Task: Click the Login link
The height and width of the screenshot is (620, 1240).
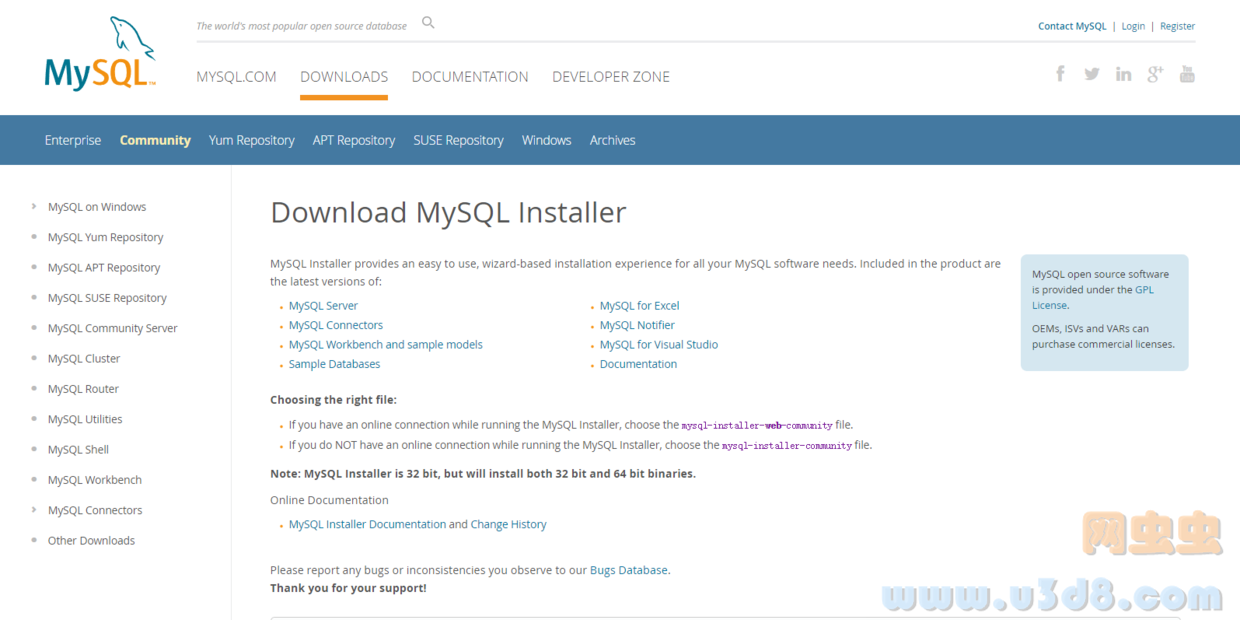Action: pos(1133,26)
